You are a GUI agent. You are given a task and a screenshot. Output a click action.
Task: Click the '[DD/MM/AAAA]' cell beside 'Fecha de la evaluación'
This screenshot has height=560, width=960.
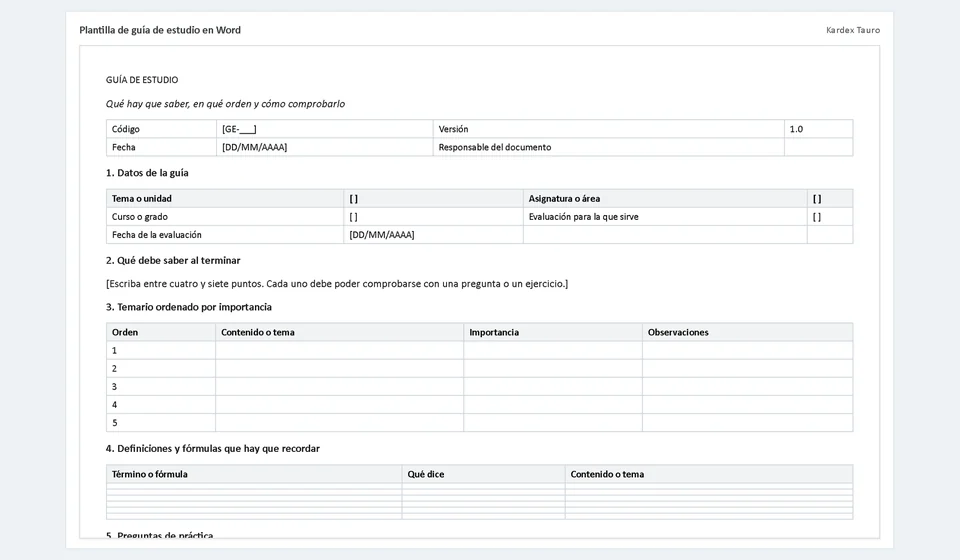tap(433, 234)
